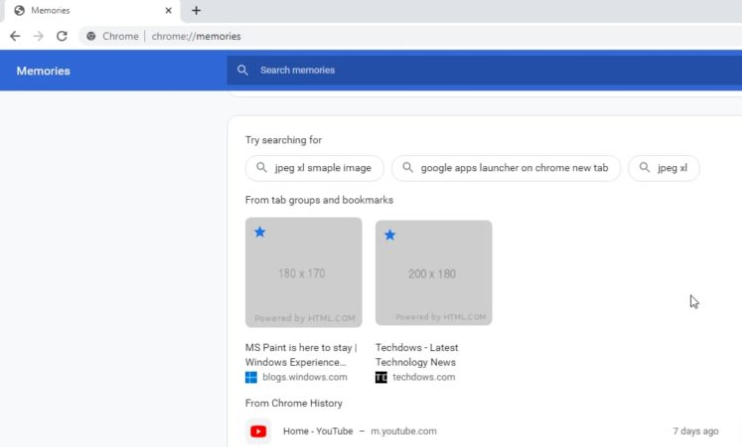This screenshot has height=447, width=742.
Task: Close the Memories tab
Action: pos(168,11)
